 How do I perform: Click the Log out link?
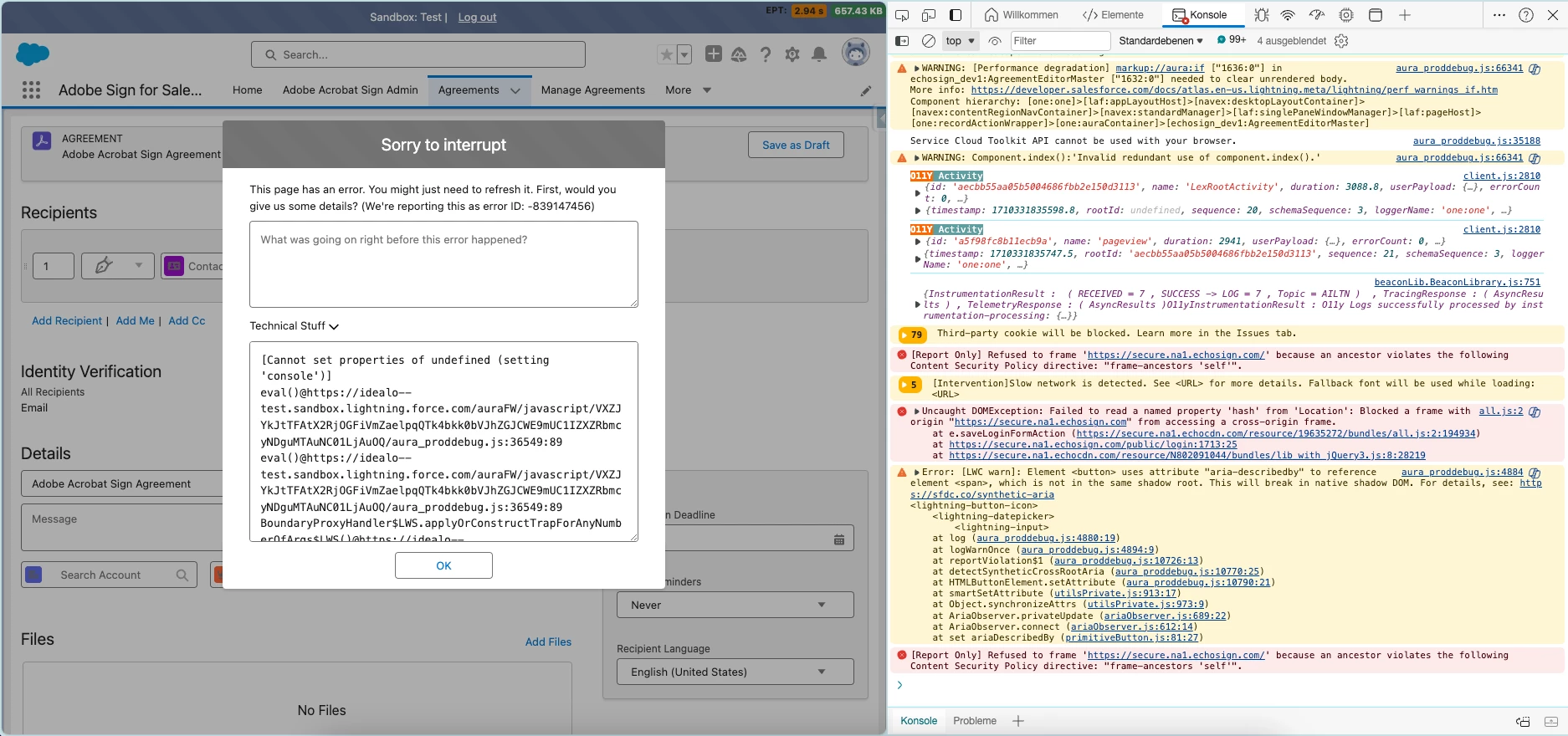pos(477,17)
